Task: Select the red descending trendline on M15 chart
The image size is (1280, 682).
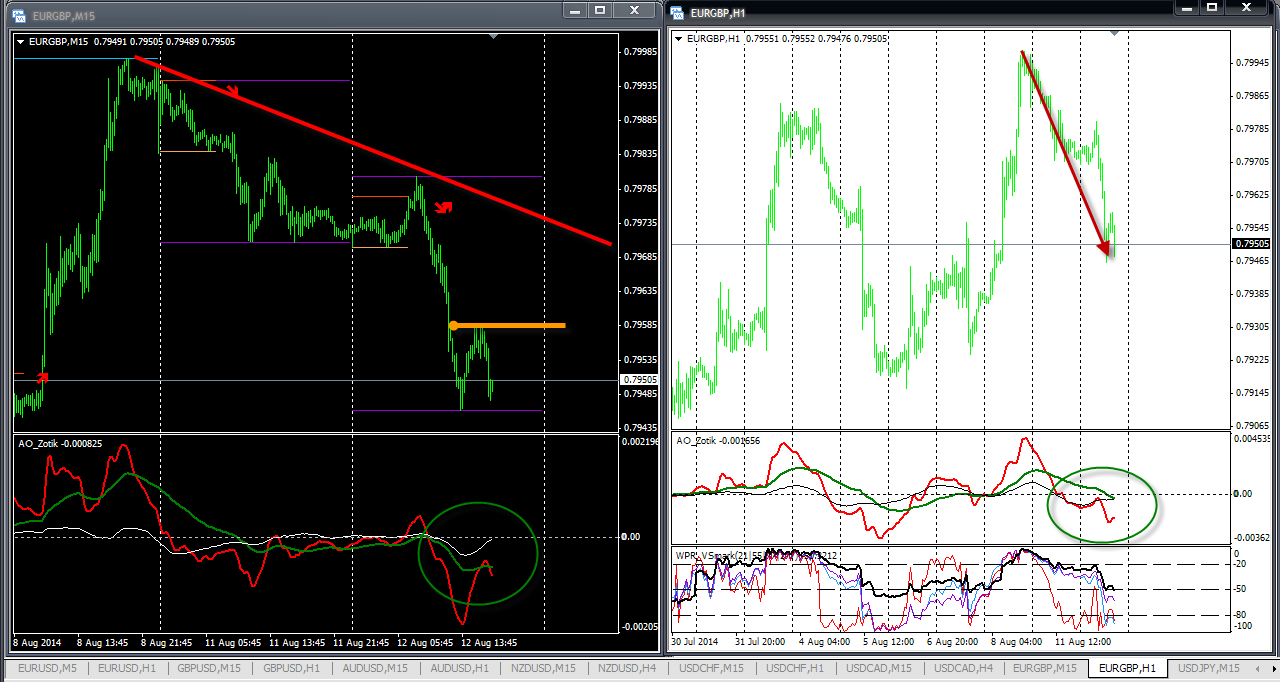Action: [372, 150]
